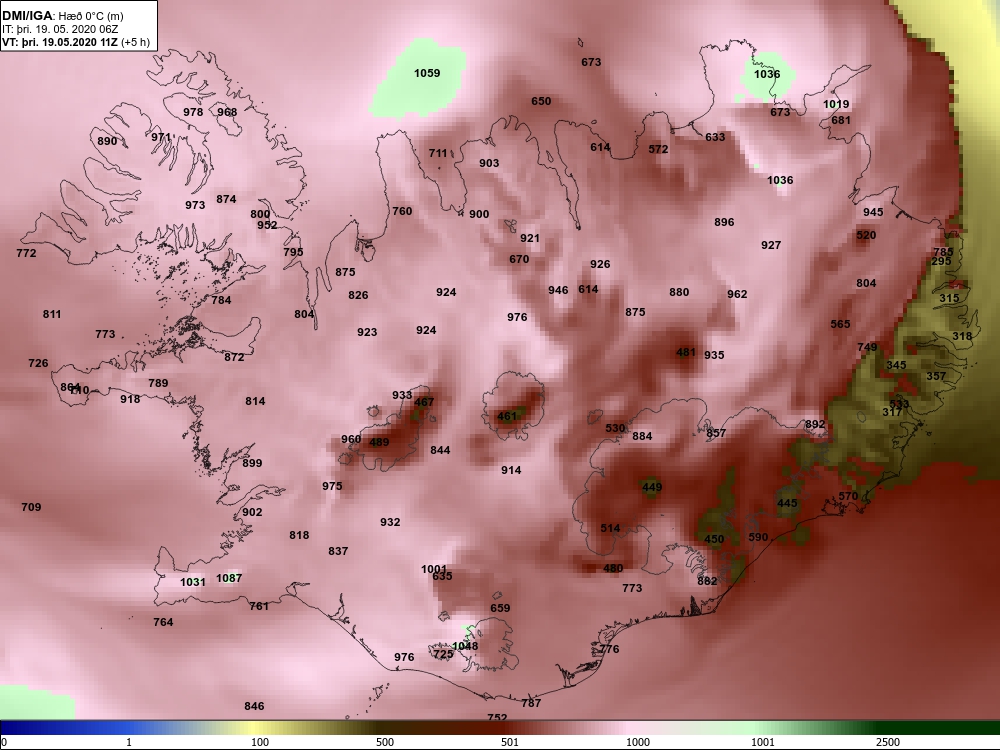Select the 772 map value
The image size is (1000, 750).
click(x=26, y=253)
